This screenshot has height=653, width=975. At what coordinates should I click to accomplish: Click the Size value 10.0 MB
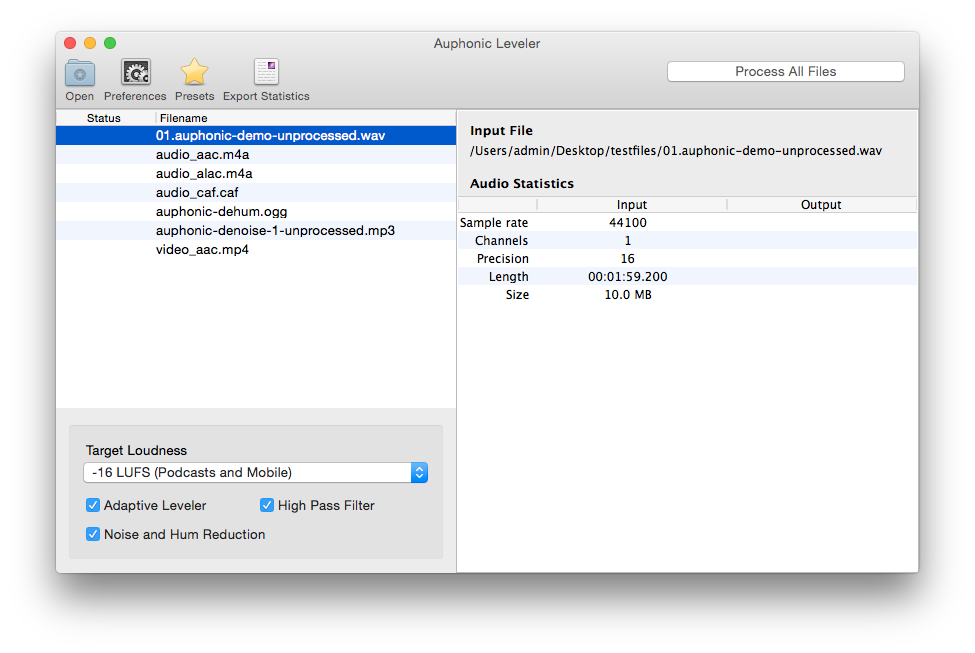pyautogui.click(x=628, y=295)
